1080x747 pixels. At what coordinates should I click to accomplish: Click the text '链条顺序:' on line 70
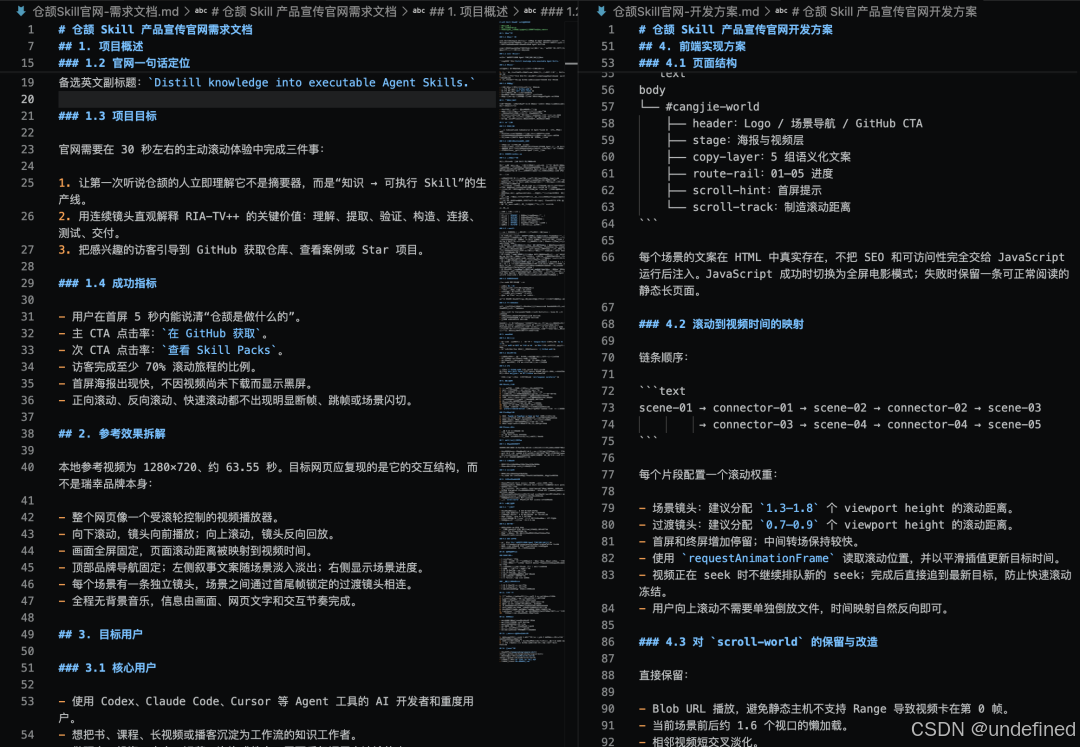tap(663, 357)
